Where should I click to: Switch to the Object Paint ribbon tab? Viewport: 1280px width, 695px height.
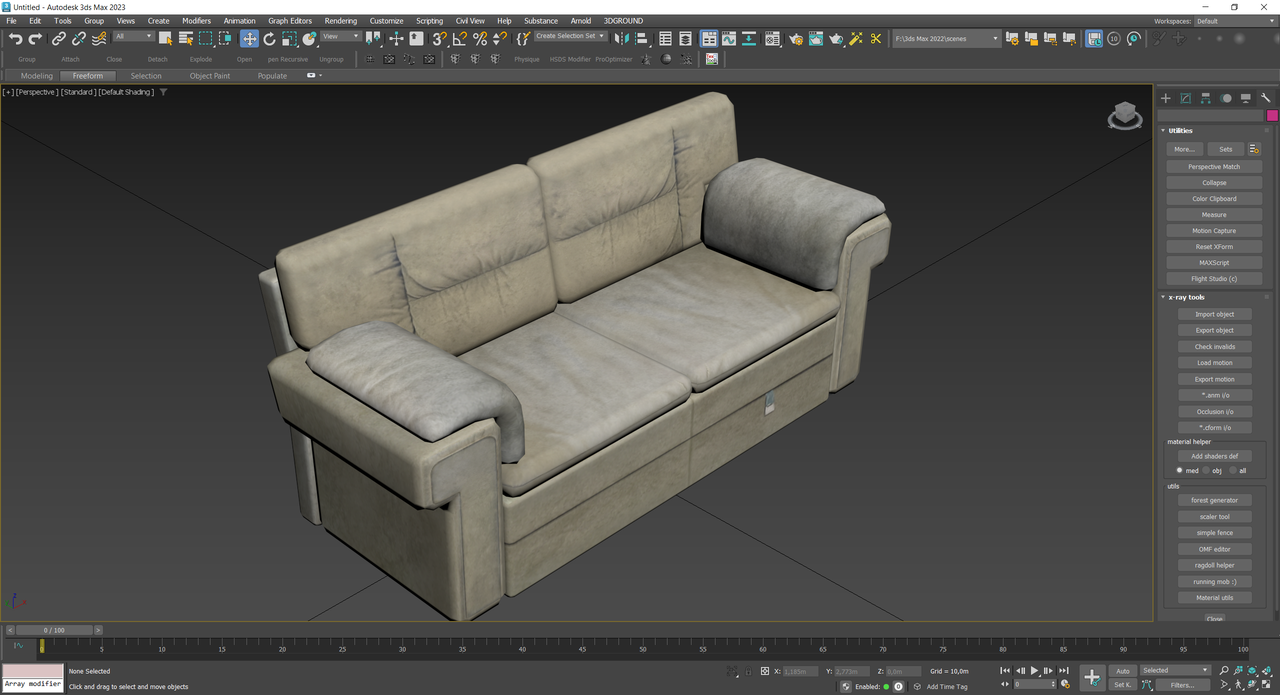(x=209, y=76)
